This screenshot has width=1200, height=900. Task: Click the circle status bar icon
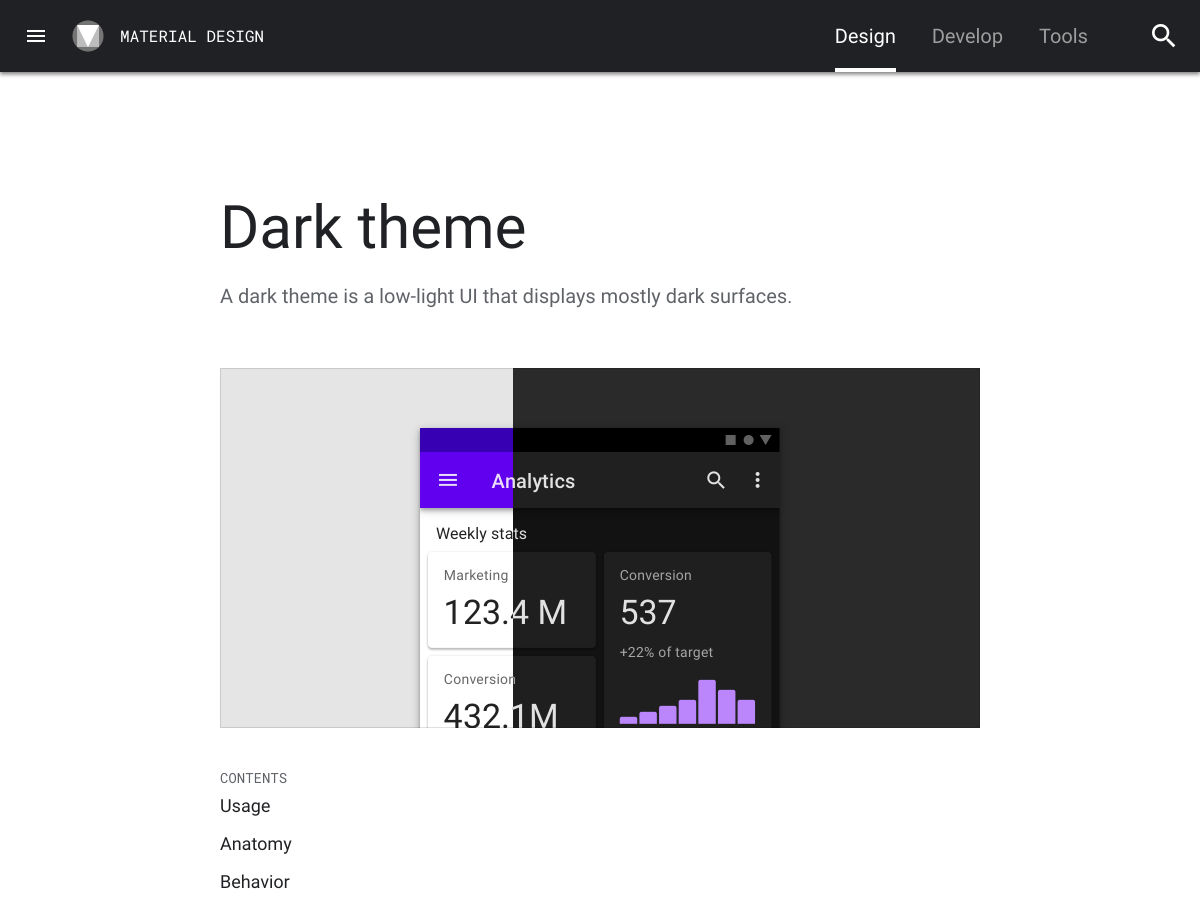748,440
